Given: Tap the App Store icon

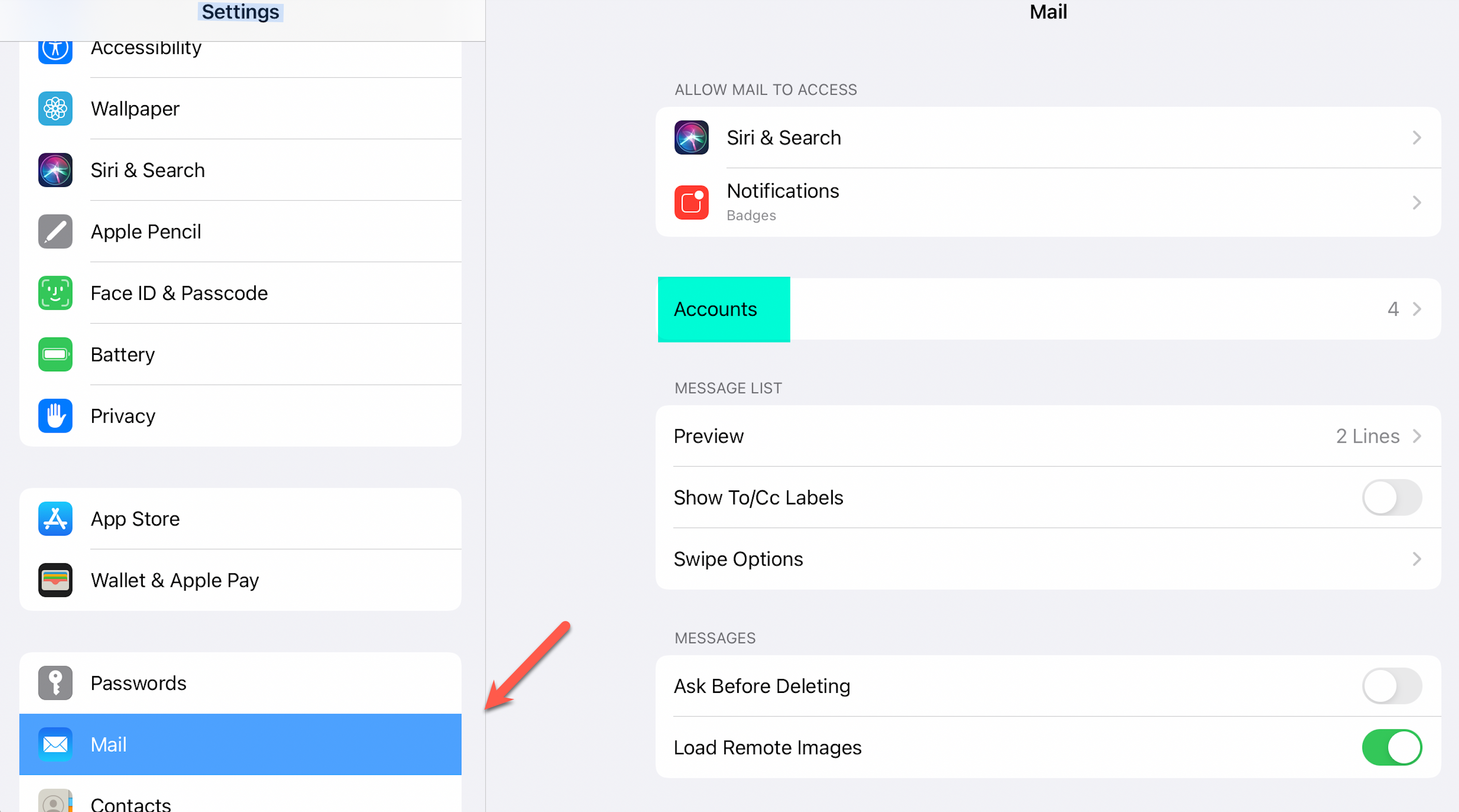Looking at the screenshot, I should coord(55,518).
